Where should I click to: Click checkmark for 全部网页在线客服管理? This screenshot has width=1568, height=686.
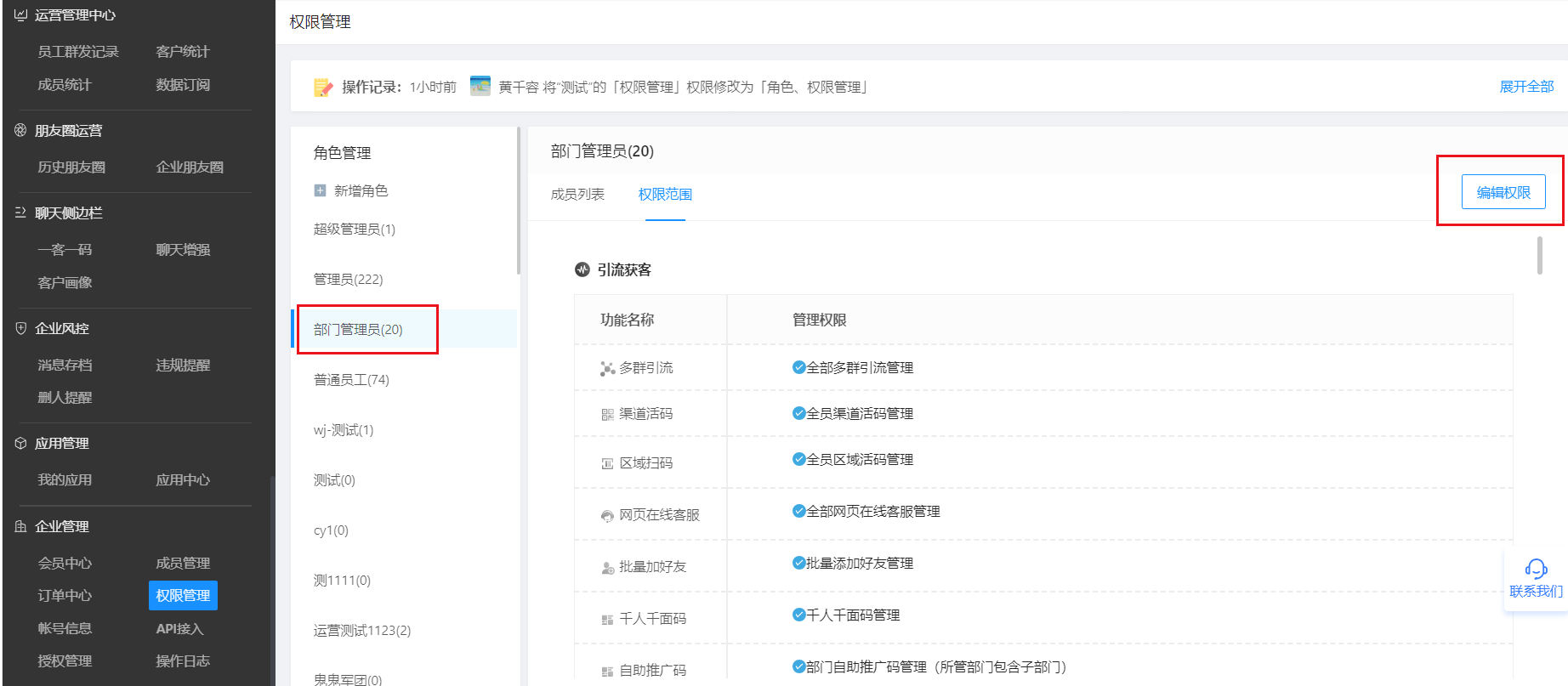pos(798,511)
